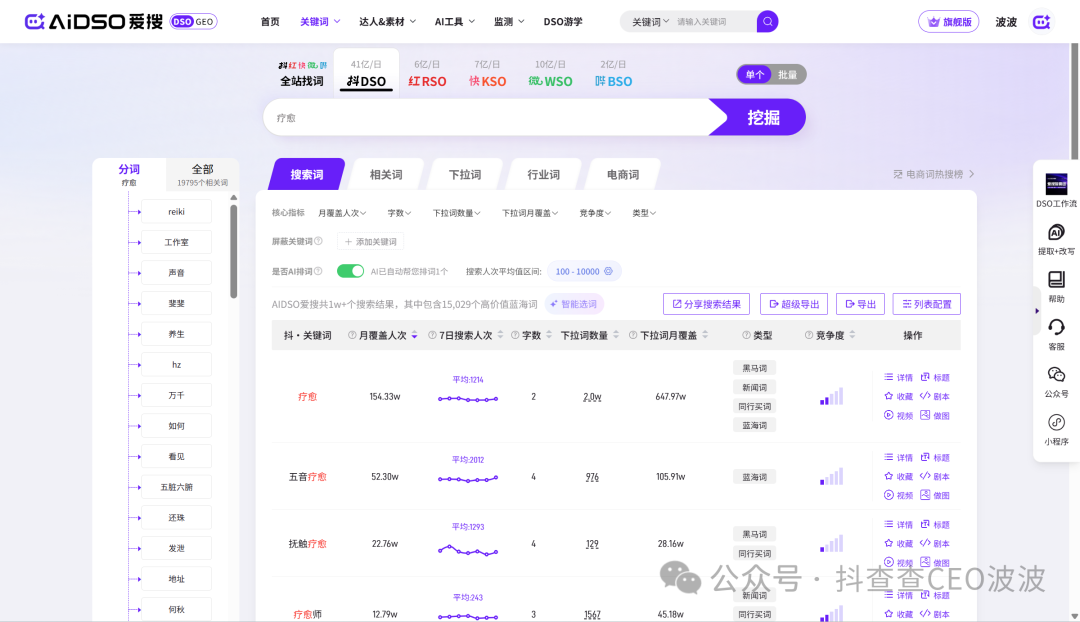Click settings gear in 100 - 10000 range
Image resolution: width=1080 pixels, height=622 pixels.
click(x=610, y=271)
